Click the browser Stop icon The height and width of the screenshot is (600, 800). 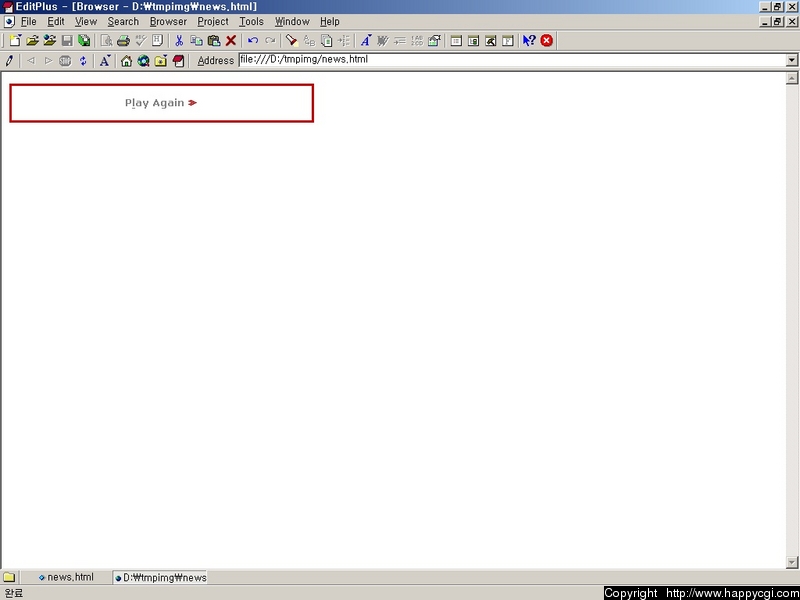(x=65, y=61)
